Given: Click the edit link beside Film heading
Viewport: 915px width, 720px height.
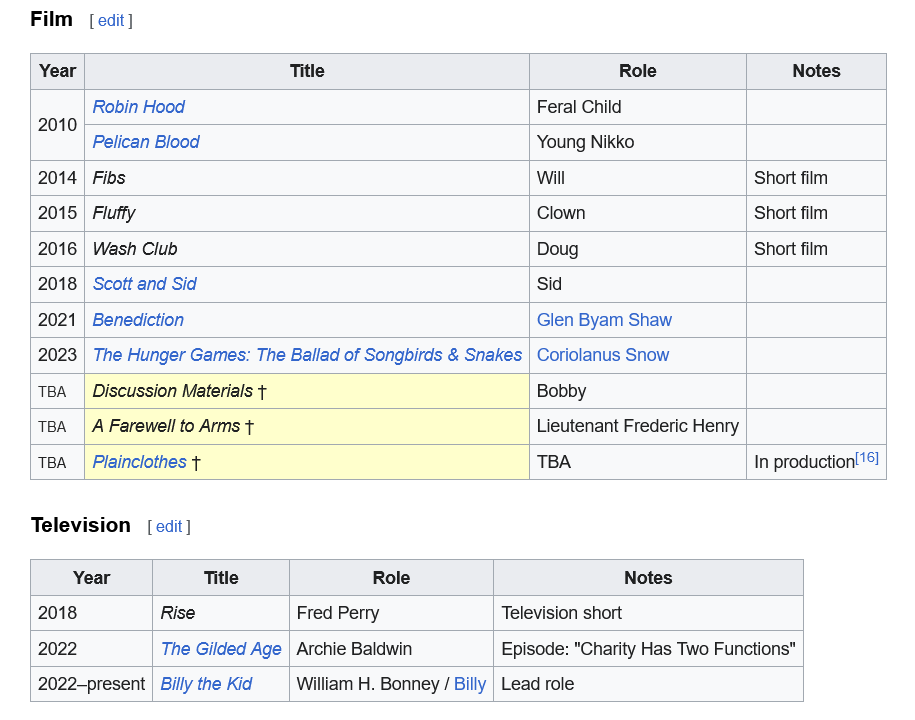Looking at the screenshot, I should click(x=110, y=21).
